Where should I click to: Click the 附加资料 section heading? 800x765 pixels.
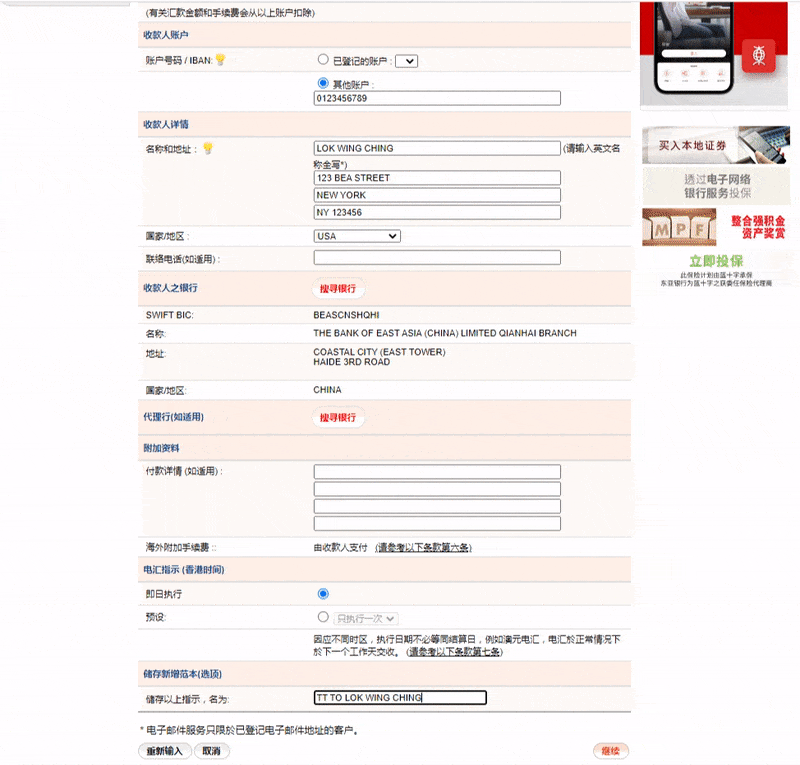(161, 448)
